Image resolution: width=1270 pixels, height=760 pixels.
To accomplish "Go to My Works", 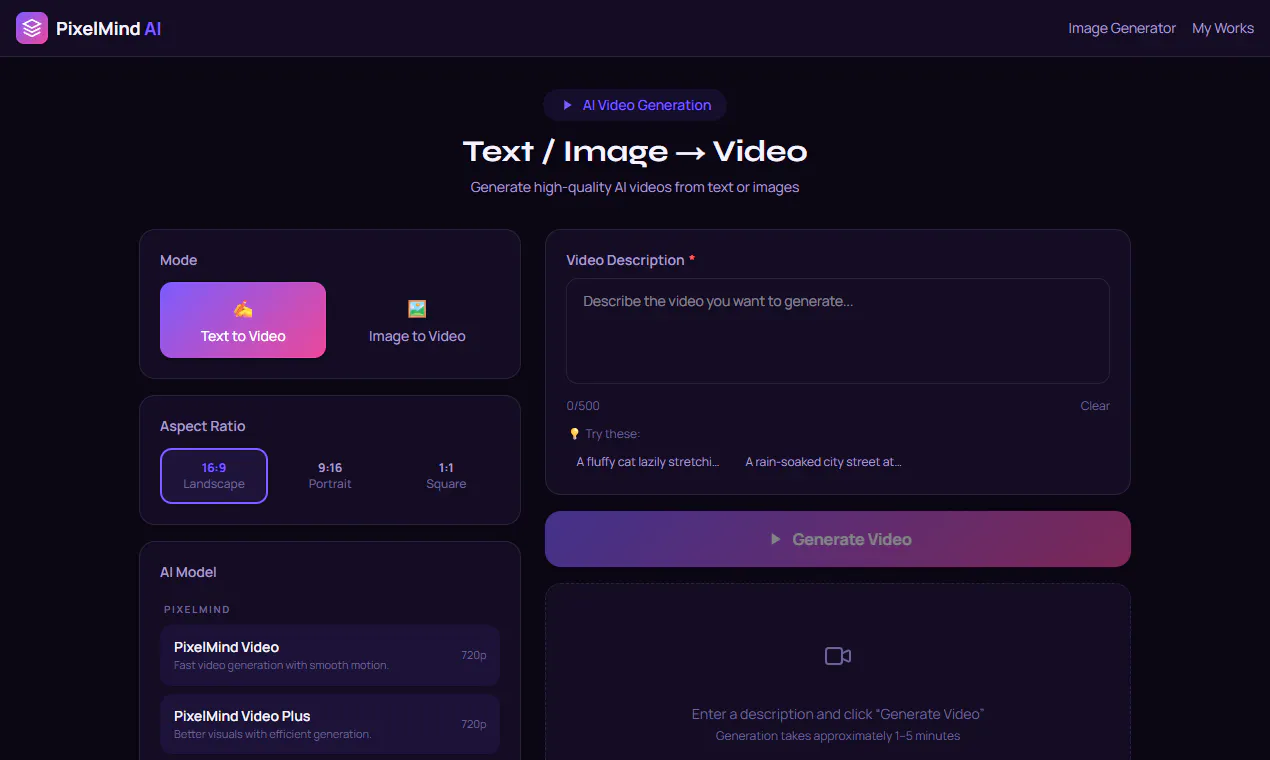I will click(1223, 28).
